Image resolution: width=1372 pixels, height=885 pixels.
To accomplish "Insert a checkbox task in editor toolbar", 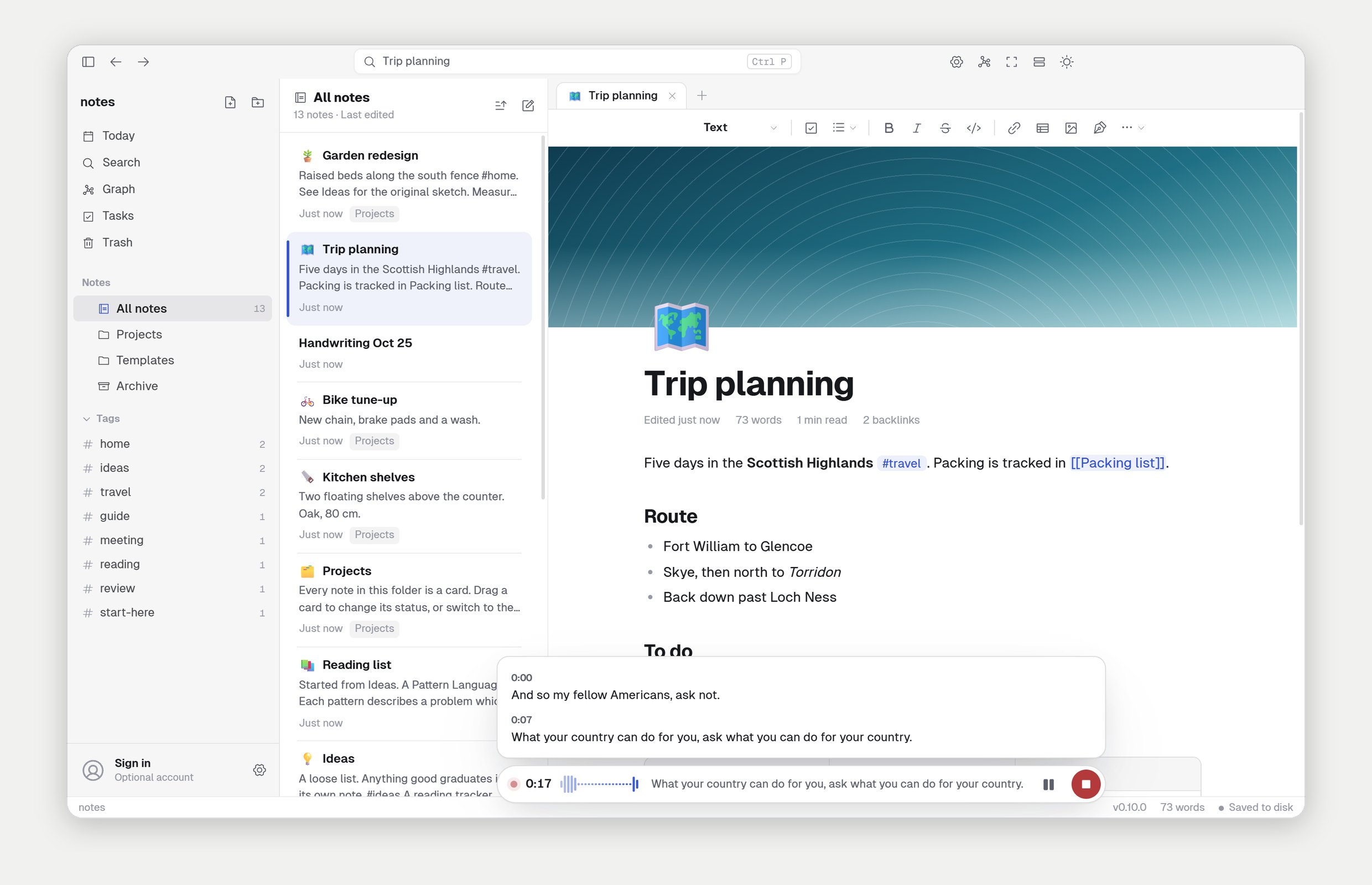I will [810, 128].
